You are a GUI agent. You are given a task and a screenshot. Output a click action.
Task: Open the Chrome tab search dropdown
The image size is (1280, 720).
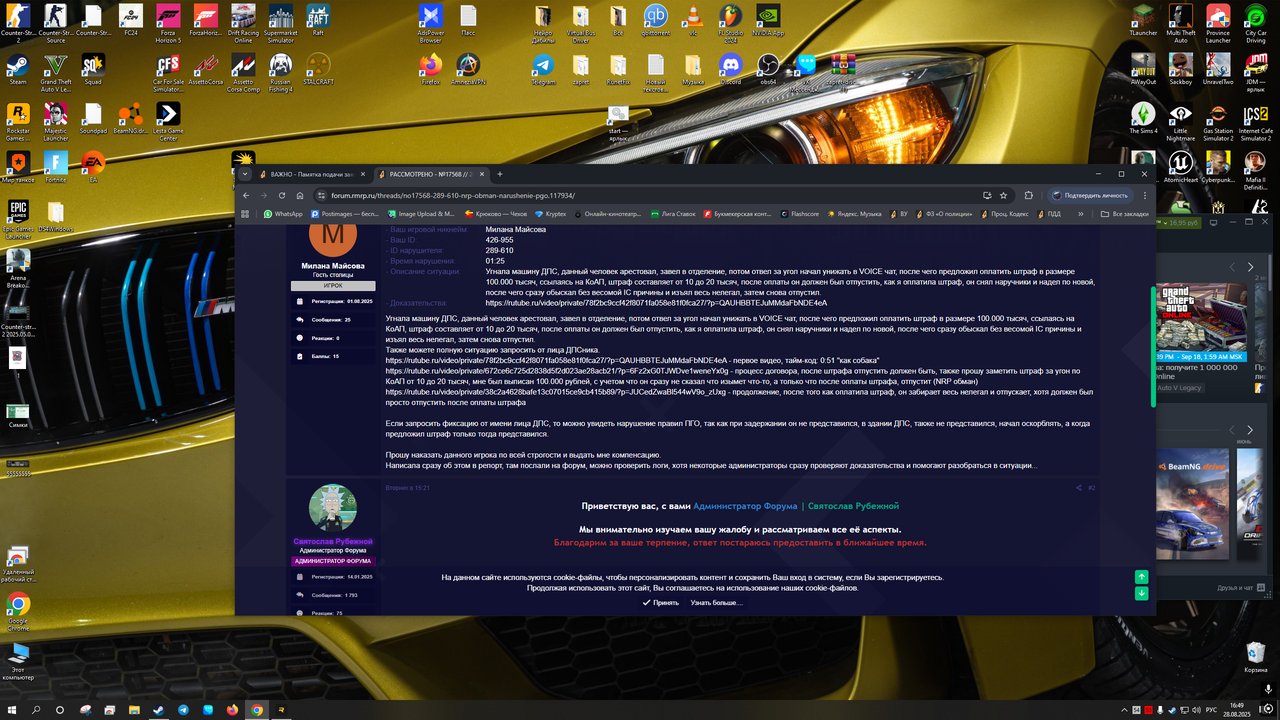tap(245, 174)
